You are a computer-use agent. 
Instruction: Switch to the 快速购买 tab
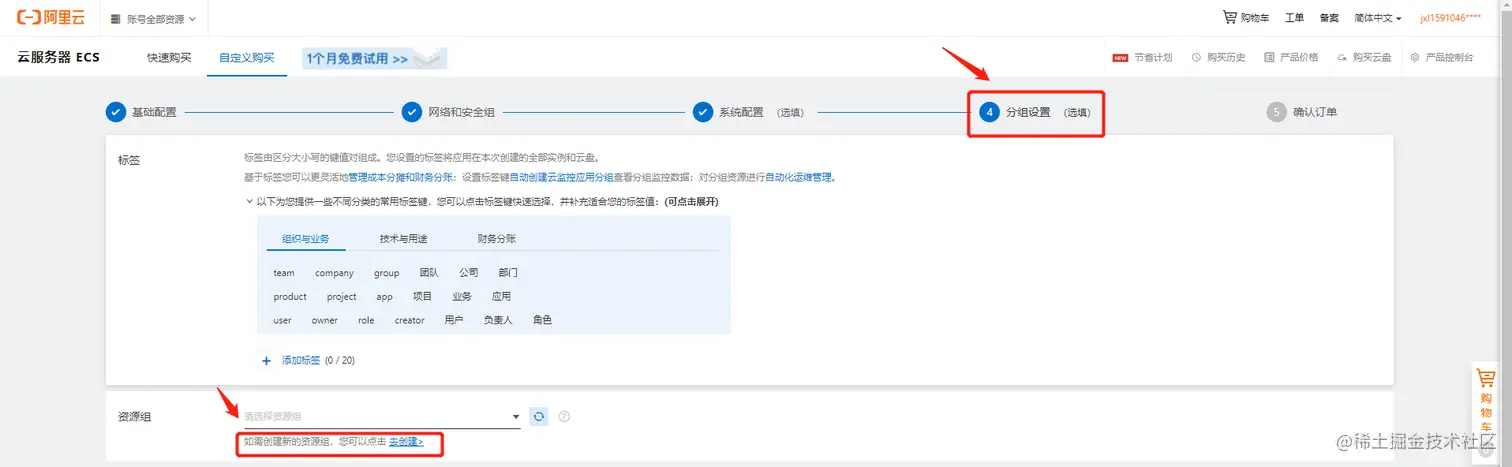[x=168, y=58]
